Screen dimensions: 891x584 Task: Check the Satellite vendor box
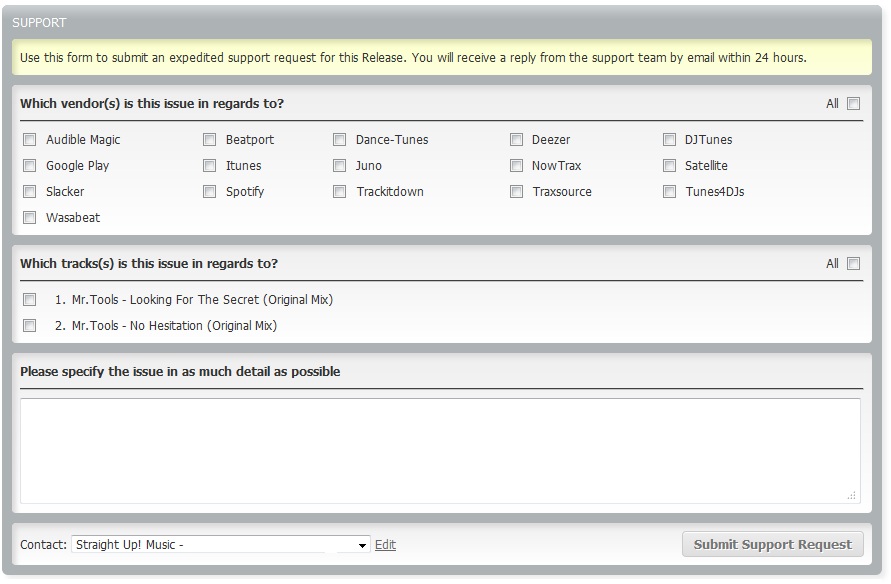click(669, 166)
